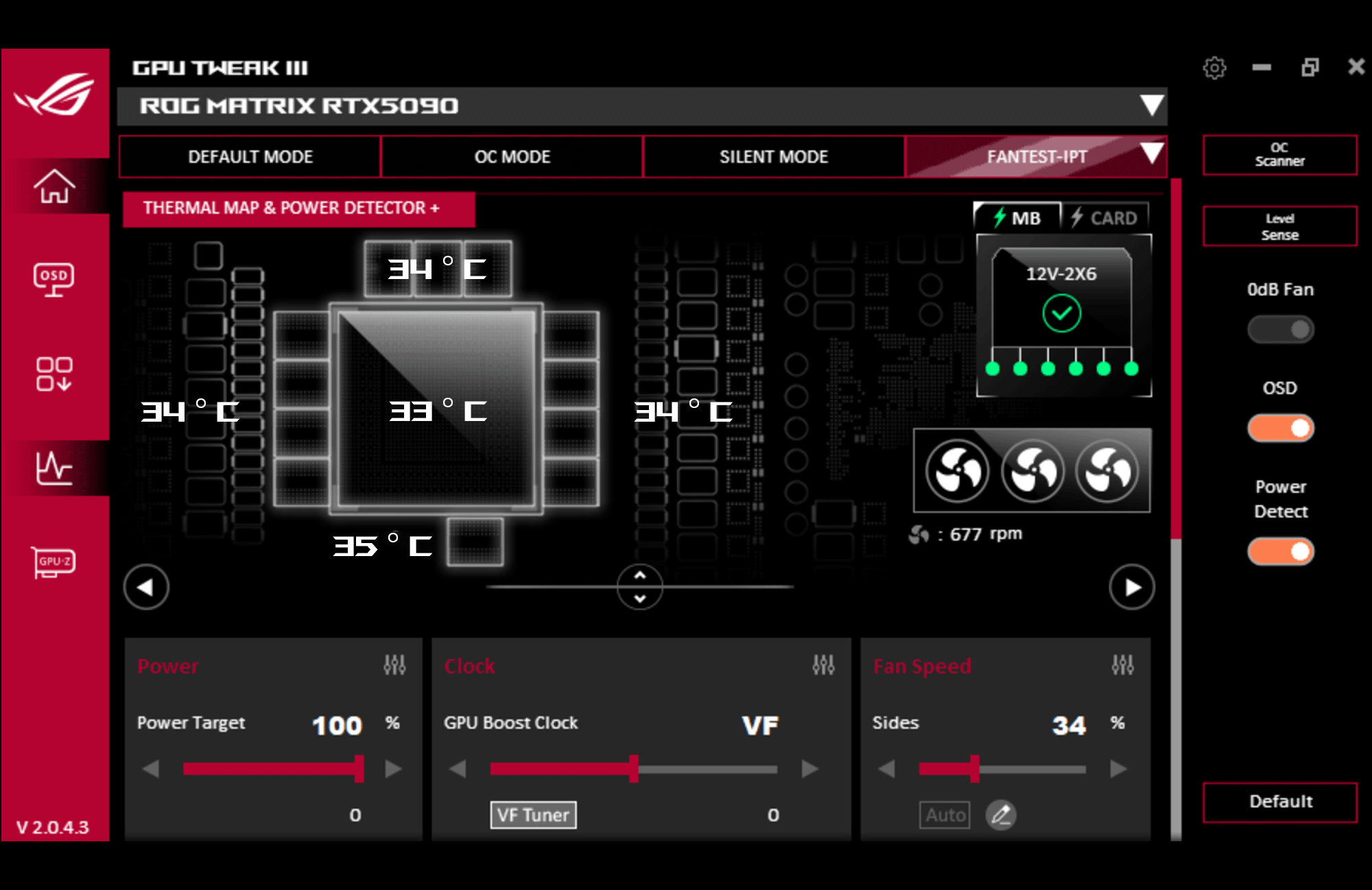Open the ROG MATRIX RTX5090 card dropdown

coord(1152,106)
